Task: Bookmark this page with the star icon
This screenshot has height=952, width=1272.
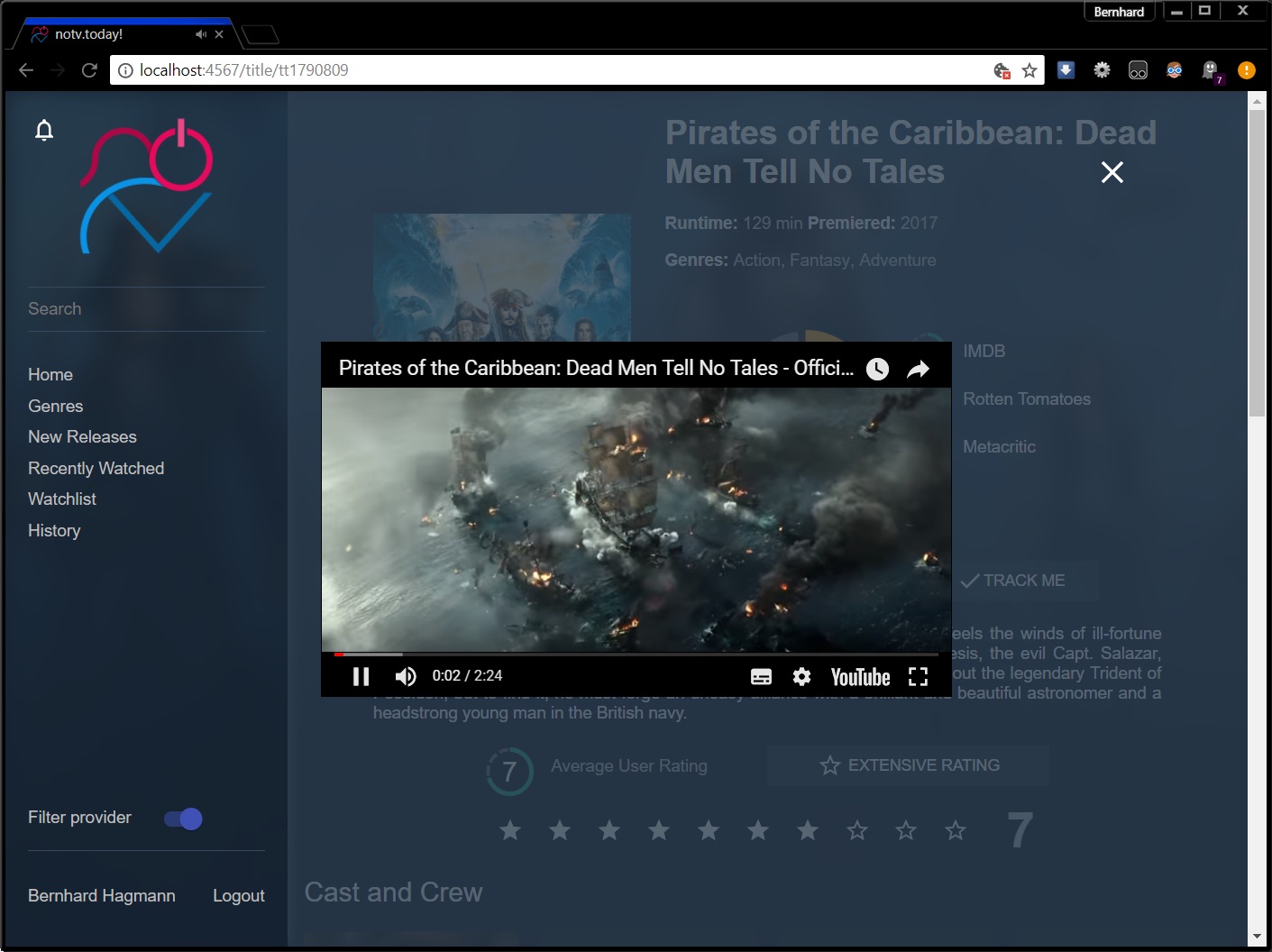Action: click(x=1029, y=70)
